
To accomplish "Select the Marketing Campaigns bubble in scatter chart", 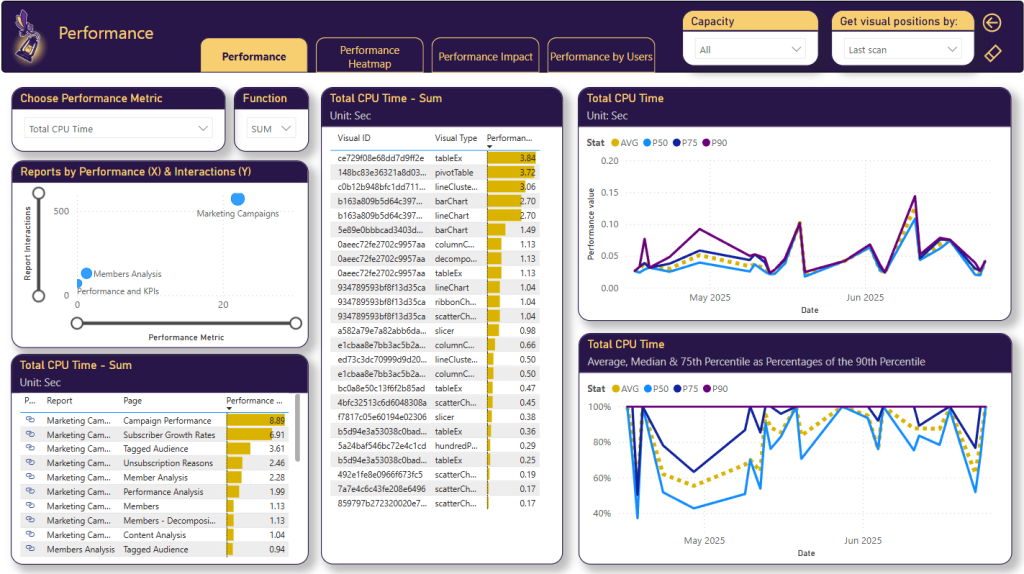I will [238, 199].
